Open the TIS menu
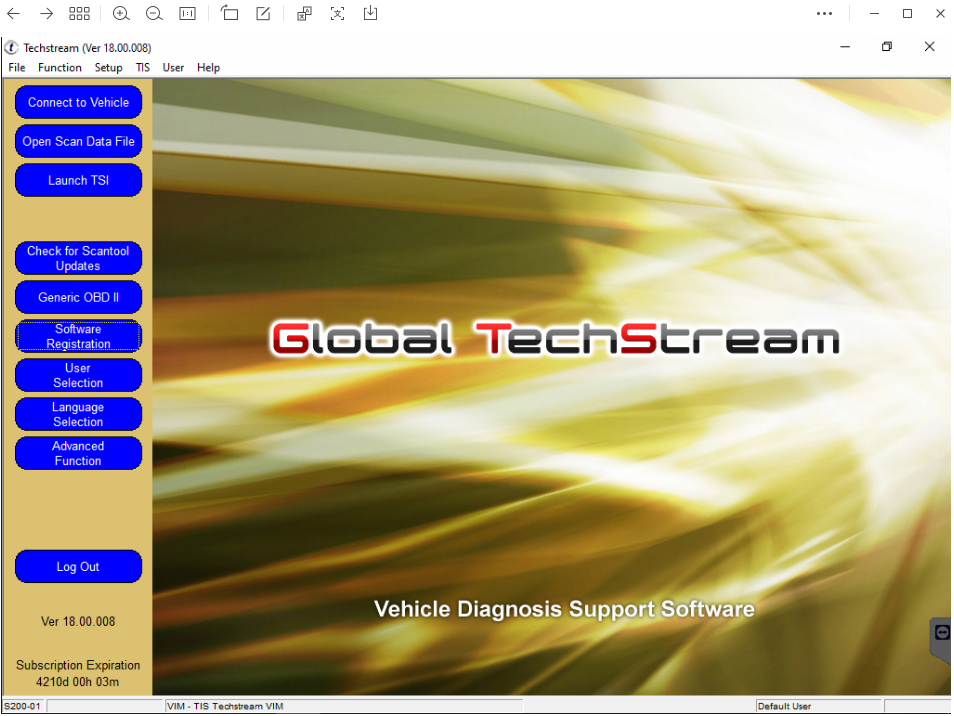Screen dimensions: 954x716 point(142,68)
